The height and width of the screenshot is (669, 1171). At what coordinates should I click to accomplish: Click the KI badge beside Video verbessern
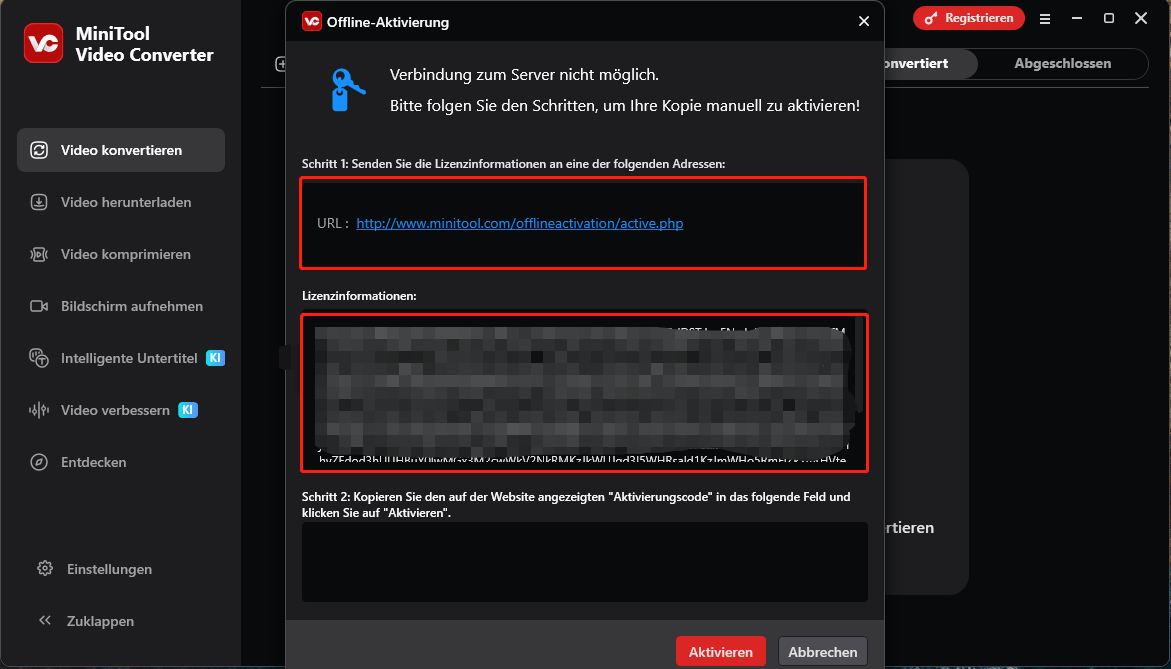click(188, 410)
